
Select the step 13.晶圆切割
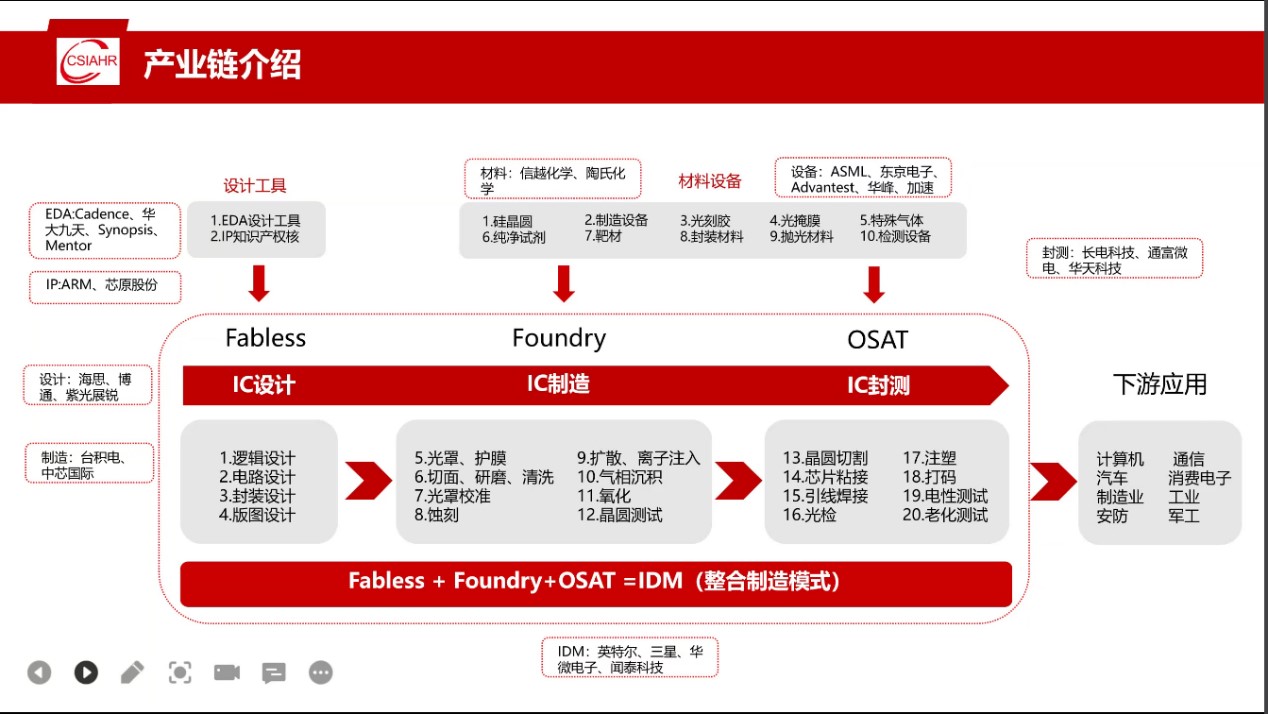point(825,458)
